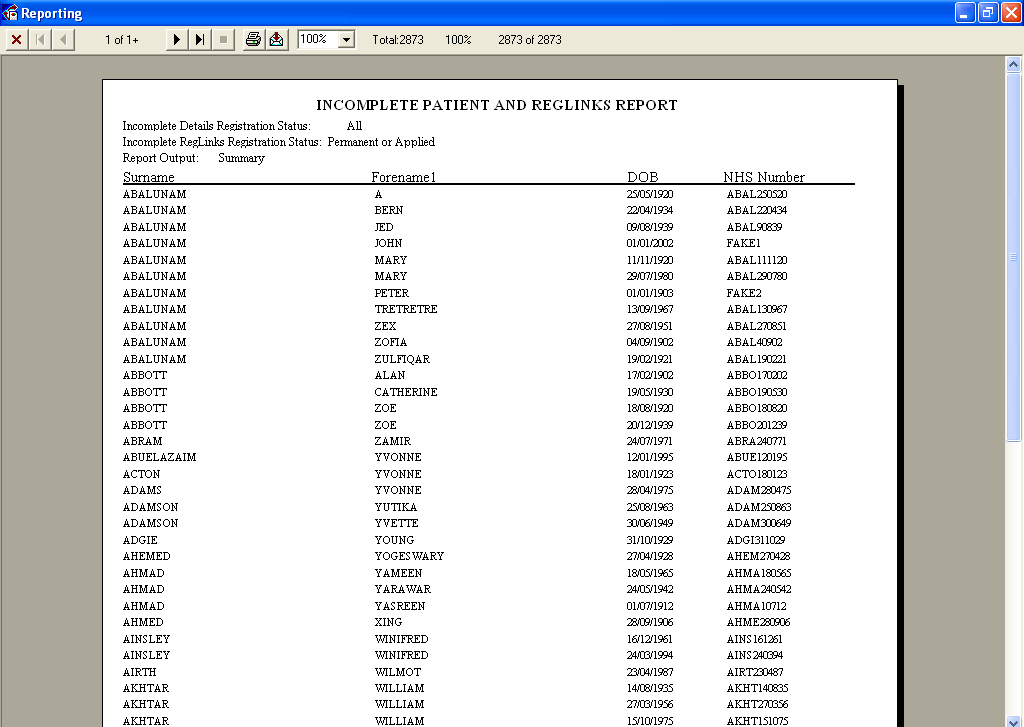Click date of birth 24/03/1994
Viewport: 1024px width, 727px height.
(650, 655)
